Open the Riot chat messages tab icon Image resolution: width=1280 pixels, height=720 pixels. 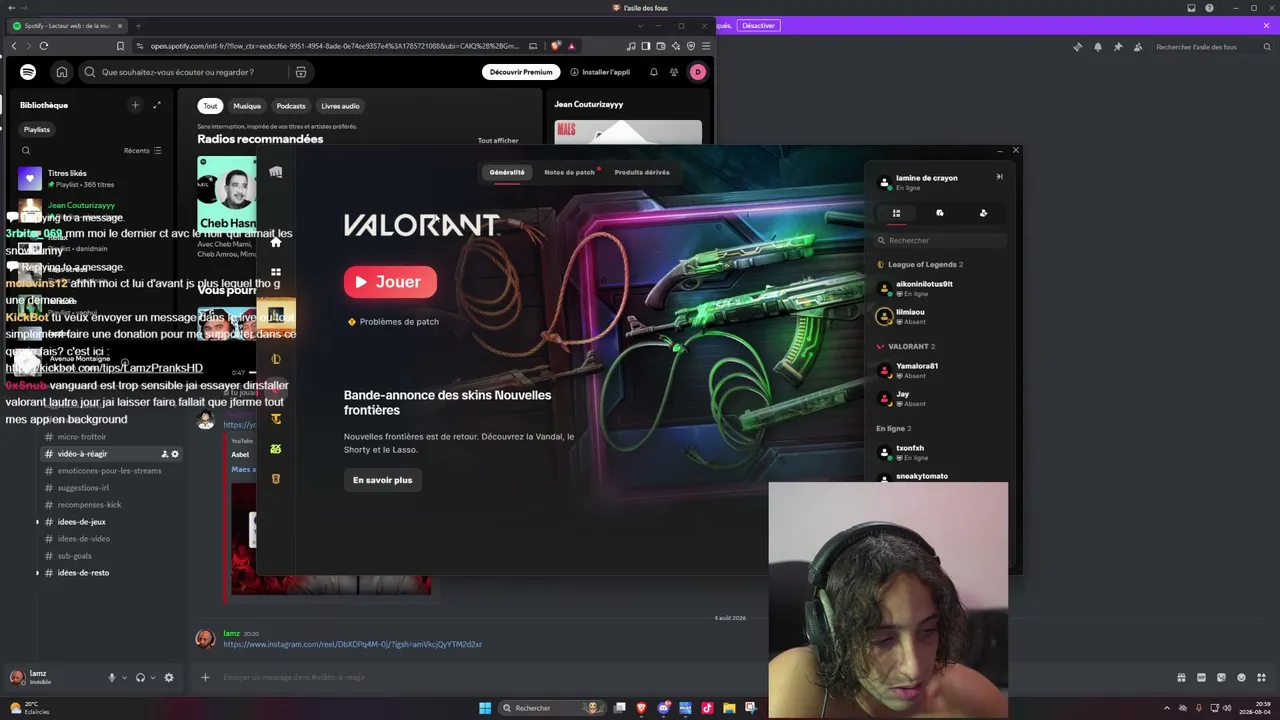click(940, 213)
